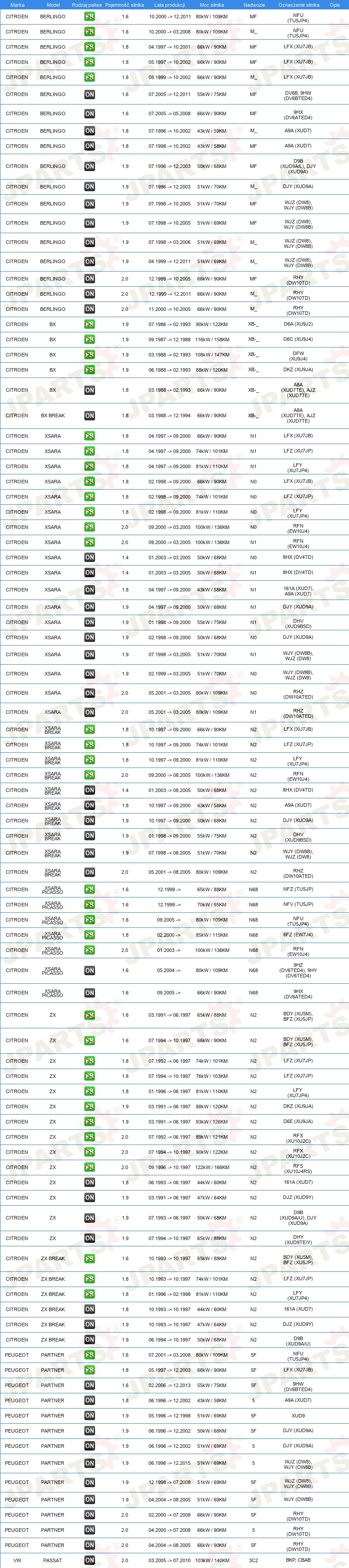Click 'D6C (XU9J4)' engine code cell
This screenshot has width=349, height=1568.
[298, 340]
